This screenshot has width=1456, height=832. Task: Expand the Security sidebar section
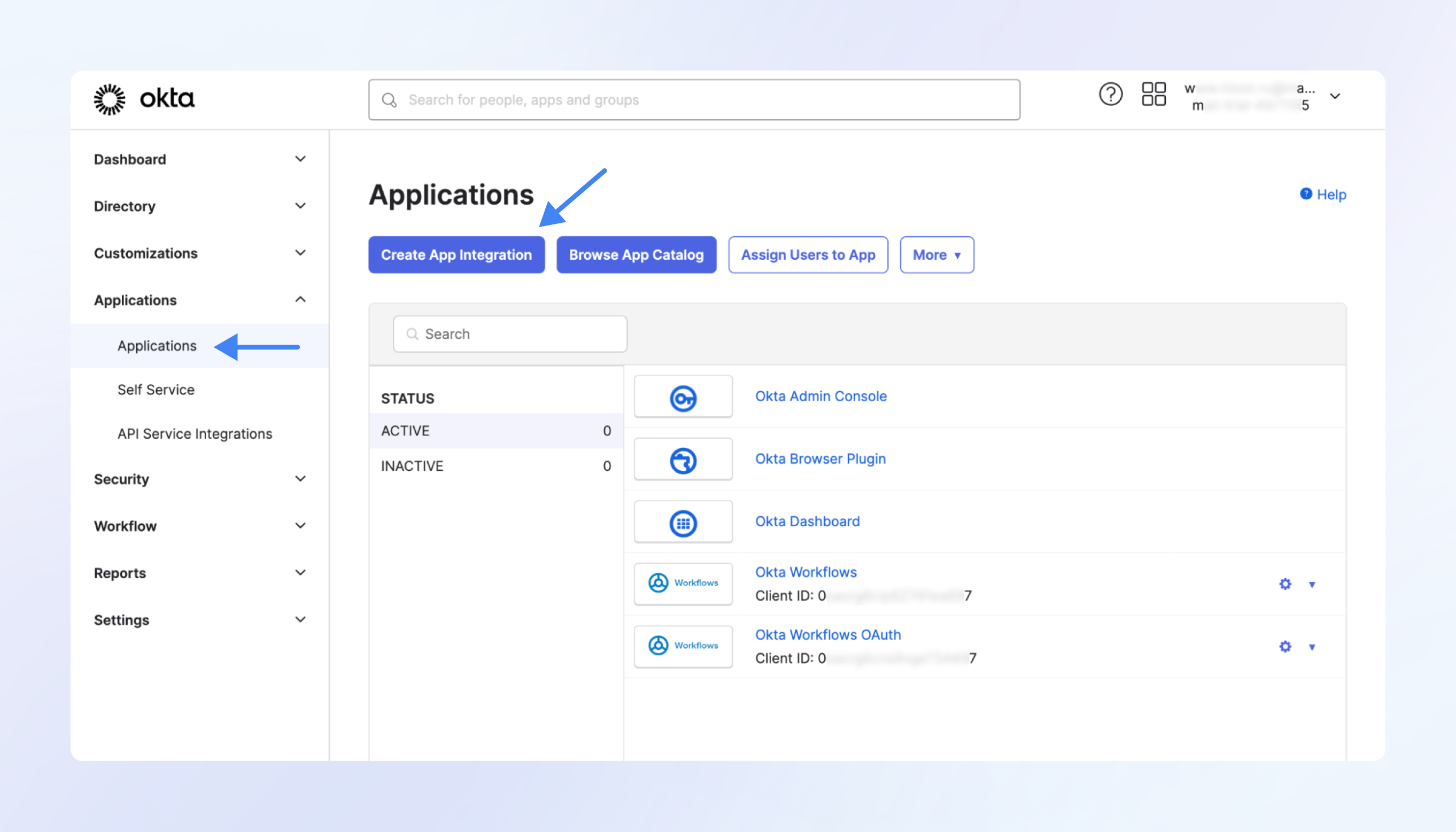click(x=300, y=479)
